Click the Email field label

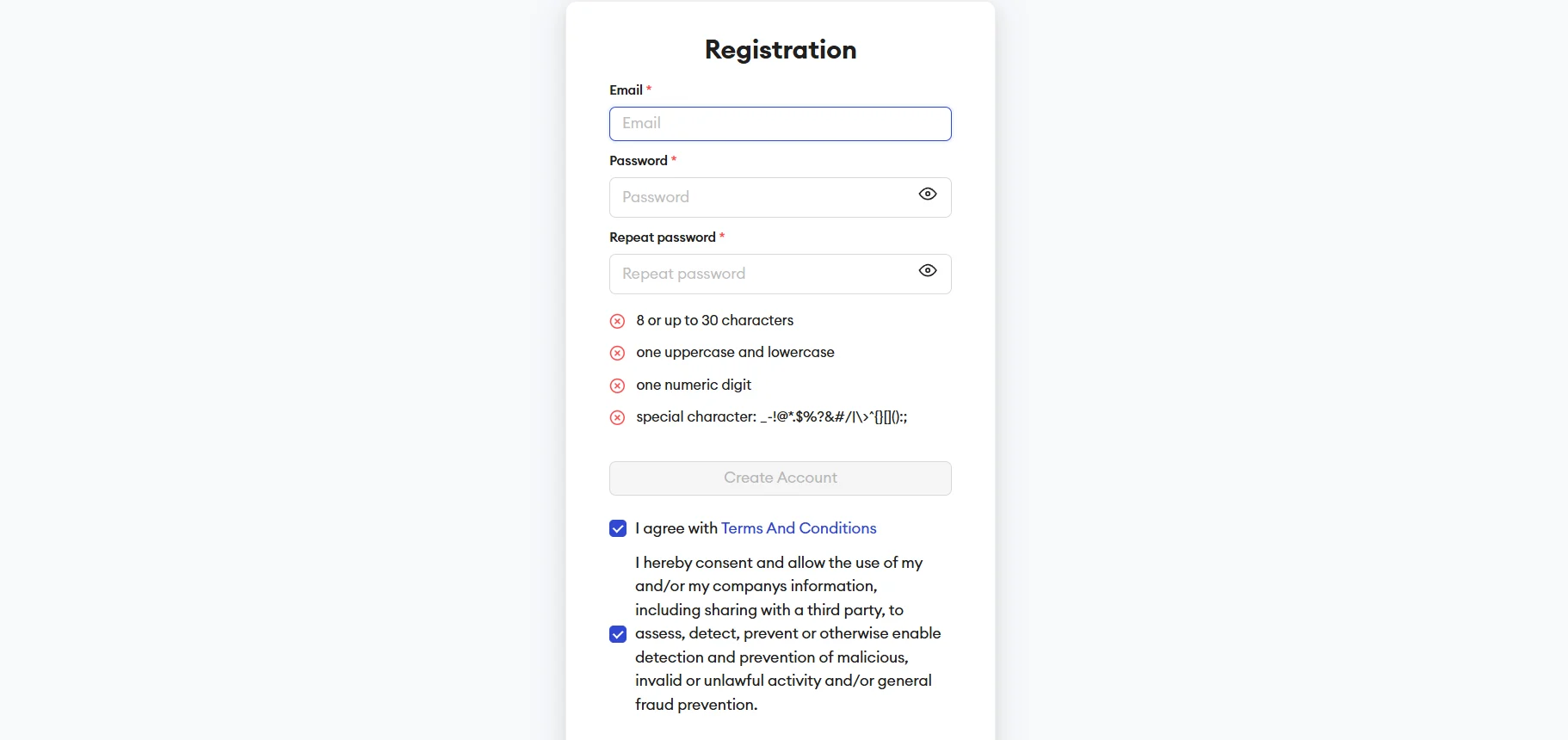(x=627, y=90)
